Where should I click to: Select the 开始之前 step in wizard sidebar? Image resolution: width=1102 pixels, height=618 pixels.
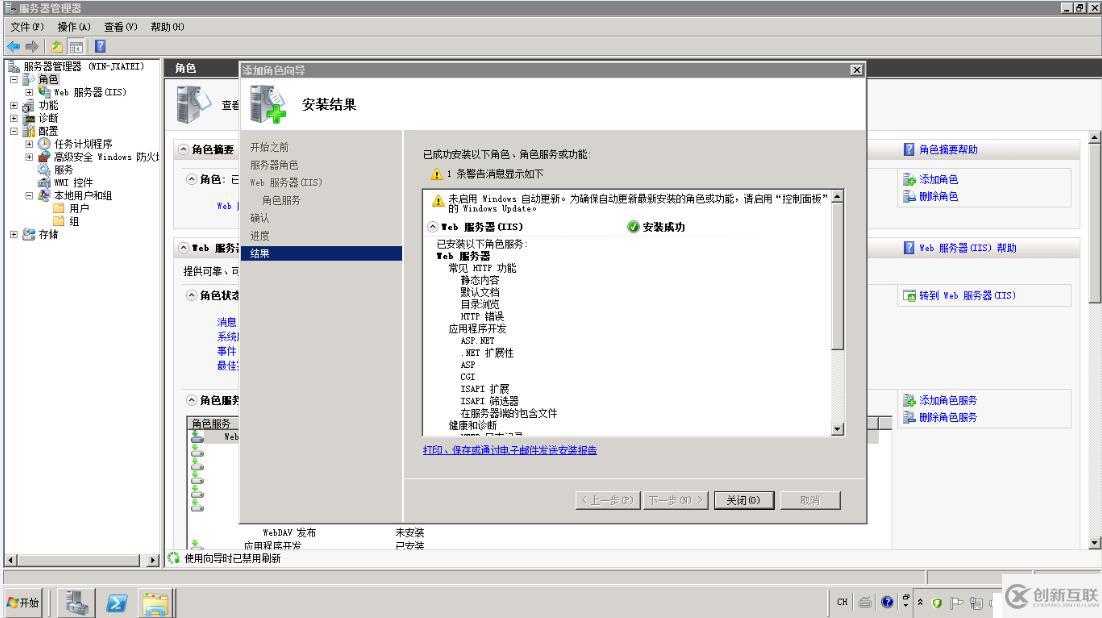coord(269,147)
